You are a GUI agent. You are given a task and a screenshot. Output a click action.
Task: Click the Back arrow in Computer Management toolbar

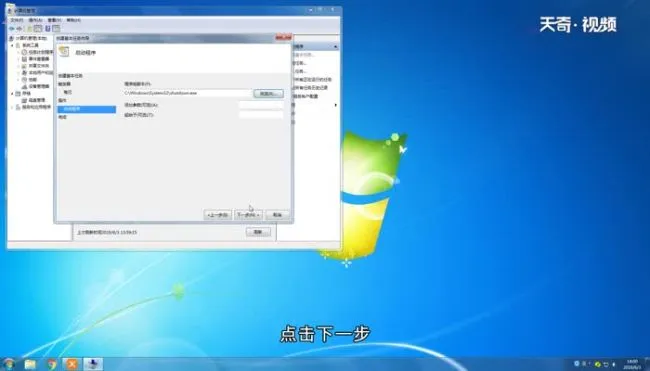click(12, 29)
